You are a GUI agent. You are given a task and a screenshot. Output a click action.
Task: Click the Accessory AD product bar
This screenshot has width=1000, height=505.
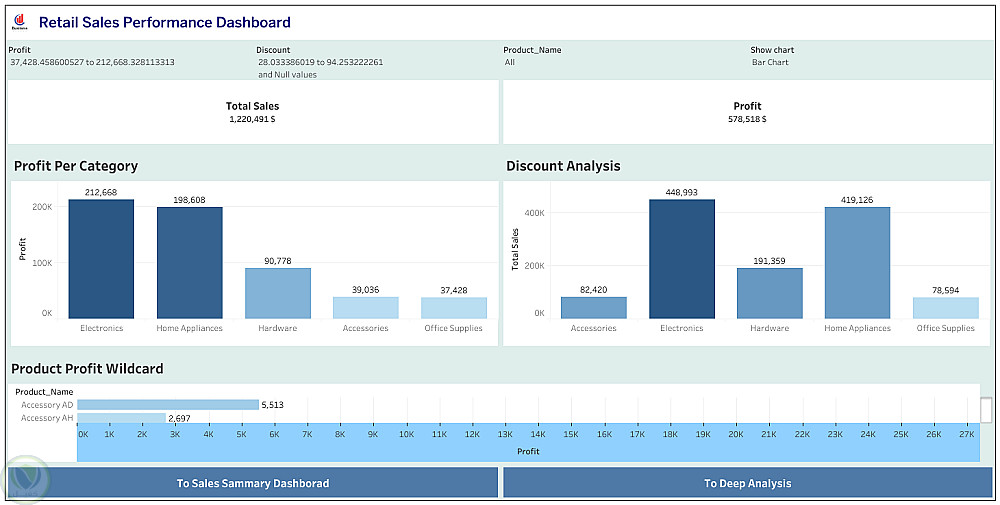point(167,405)
